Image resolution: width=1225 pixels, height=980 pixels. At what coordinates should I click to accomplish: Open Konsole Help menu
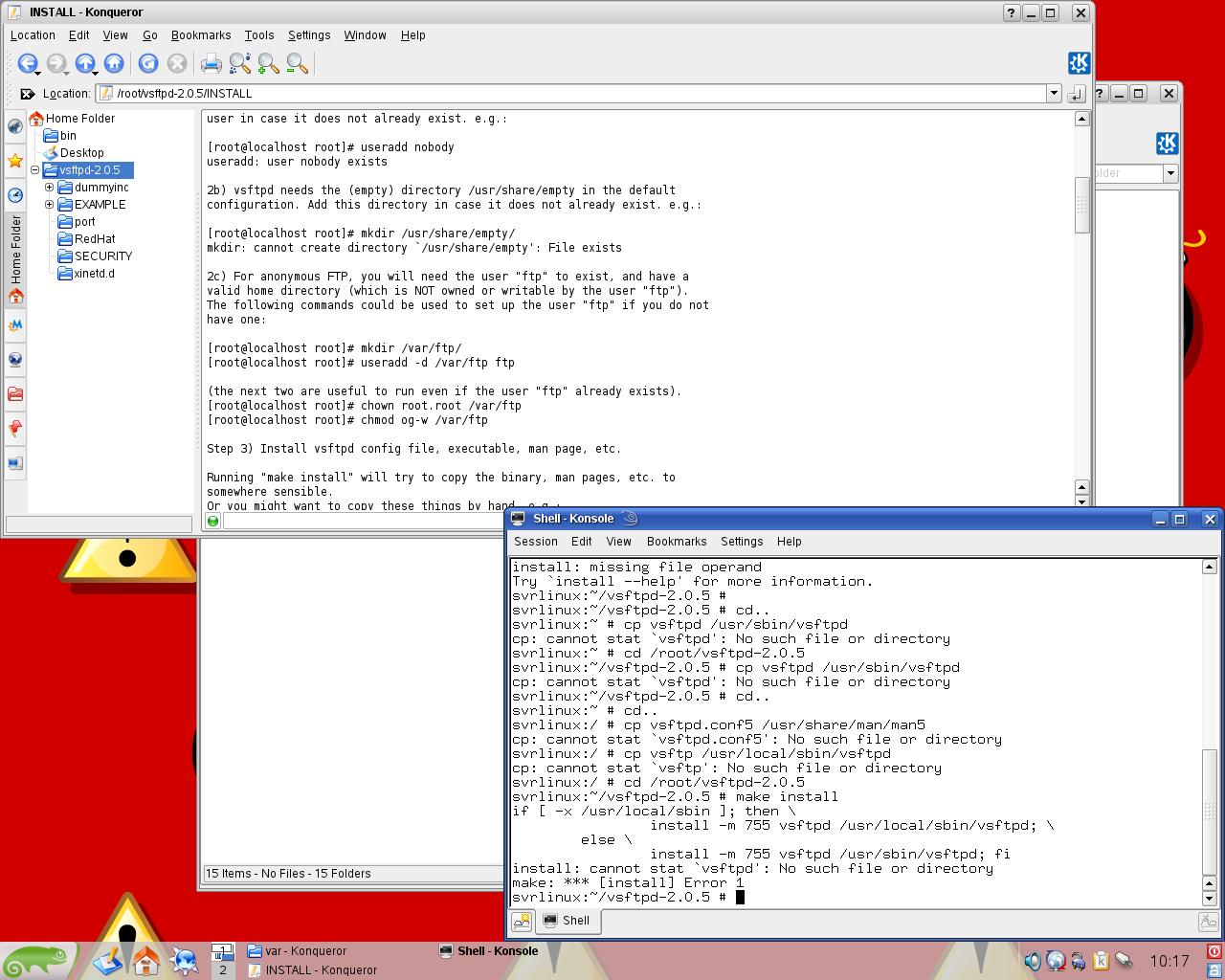790,542
